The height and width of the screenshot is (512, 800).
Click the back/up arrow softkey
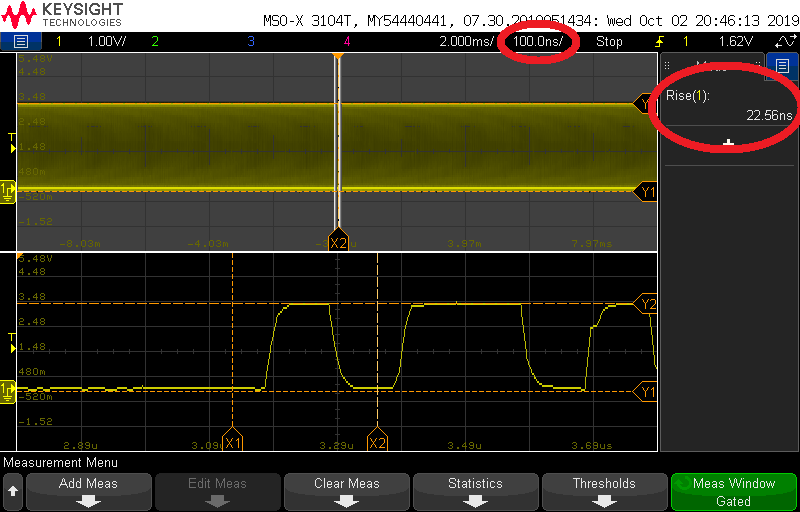pyautogui.click(x=13, y=491)
